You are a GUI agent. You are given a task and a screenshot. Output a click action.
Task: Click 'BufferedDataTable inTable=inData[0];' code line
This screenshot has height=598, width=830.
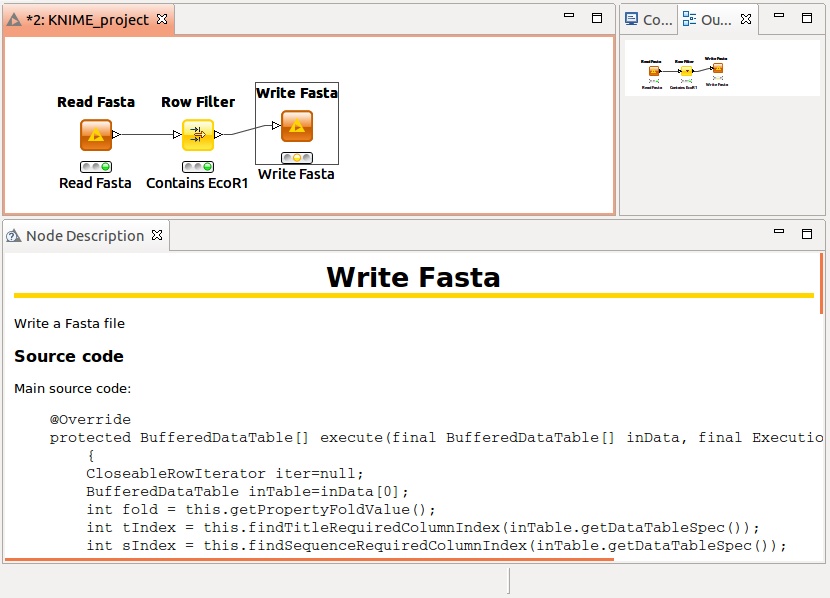pos(248,492)
